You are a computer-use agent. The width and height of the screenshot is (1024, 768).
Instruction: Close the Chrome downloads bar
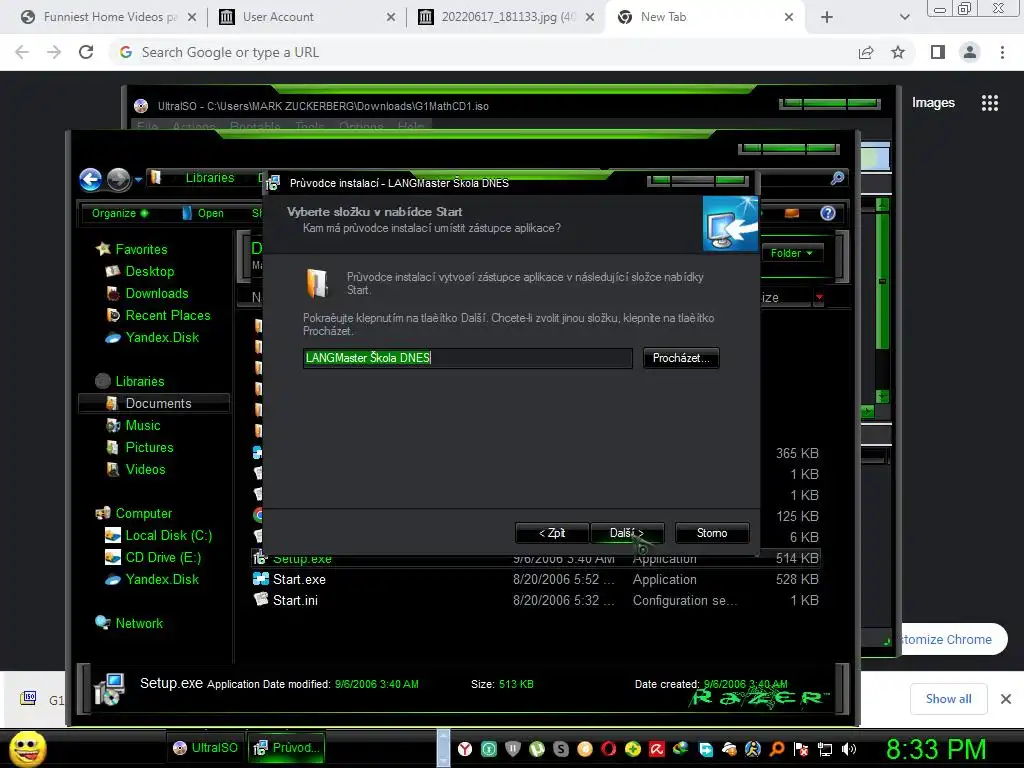tap(1006, 699)
